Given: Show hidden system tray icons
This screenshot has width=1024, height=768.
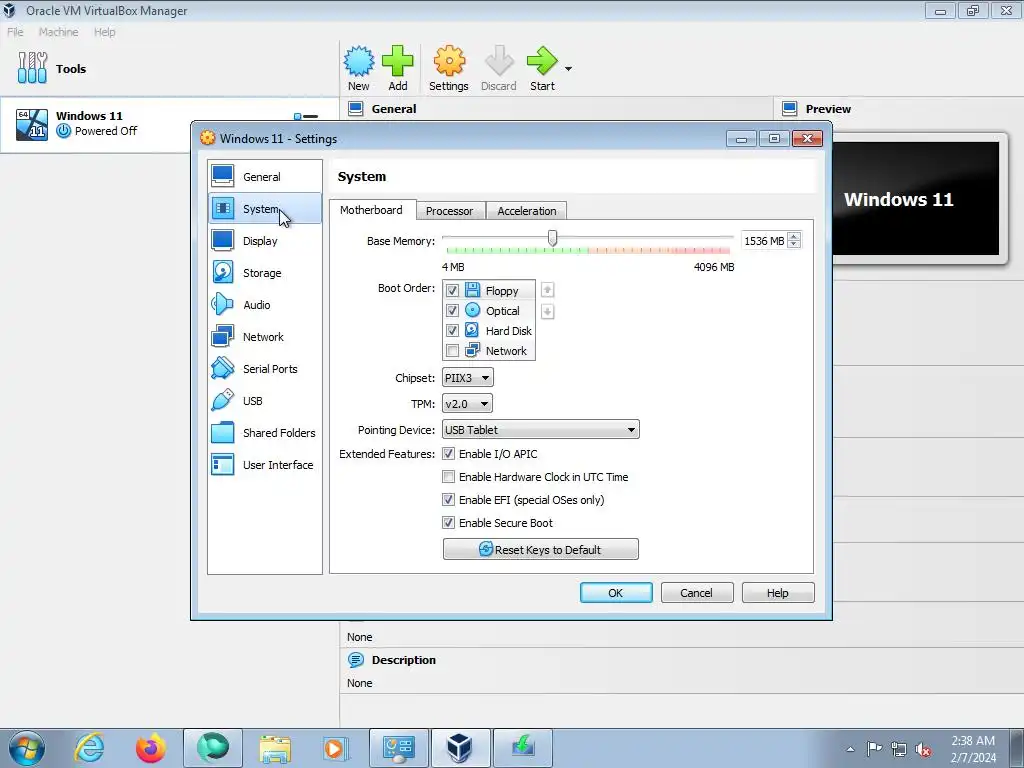Looking at the screenshot, I should (x=850, y=749).
